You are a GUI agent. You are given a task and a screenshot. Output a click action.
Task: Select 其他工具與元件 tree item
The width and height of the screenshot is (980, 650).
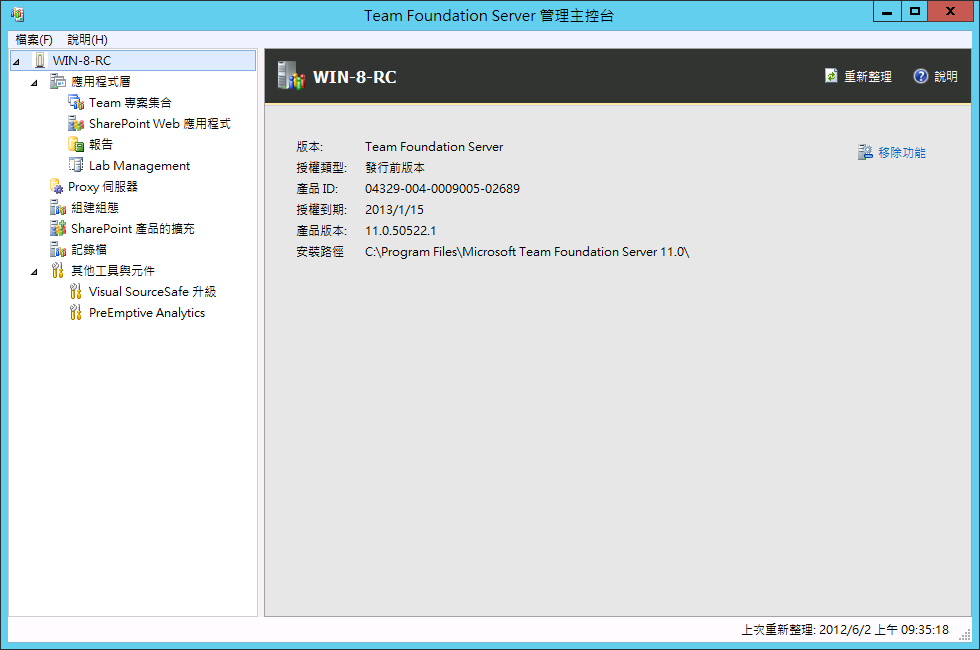(112, 271)
